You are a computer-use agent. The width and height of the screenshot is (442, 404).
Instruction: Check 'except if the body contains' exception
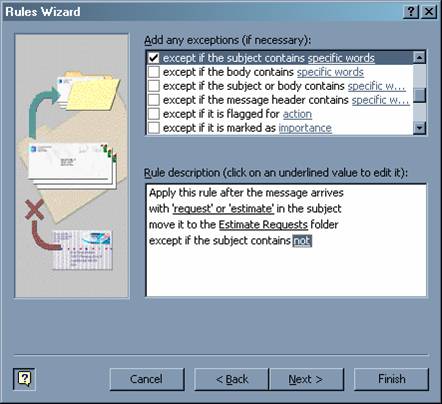point(154,72)
